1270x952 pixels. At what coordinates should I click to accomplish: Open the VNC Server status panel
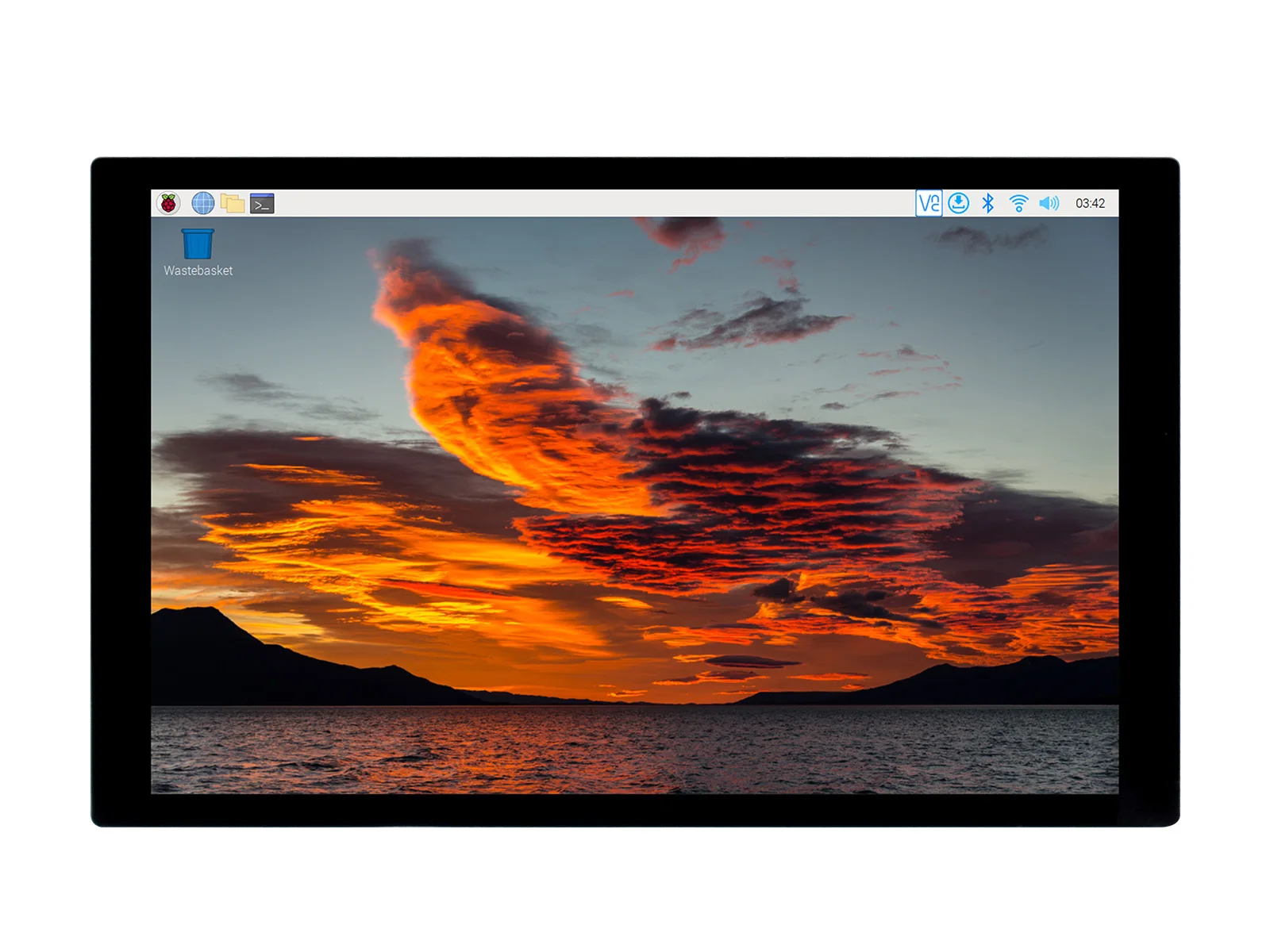[x=930, y=204]
